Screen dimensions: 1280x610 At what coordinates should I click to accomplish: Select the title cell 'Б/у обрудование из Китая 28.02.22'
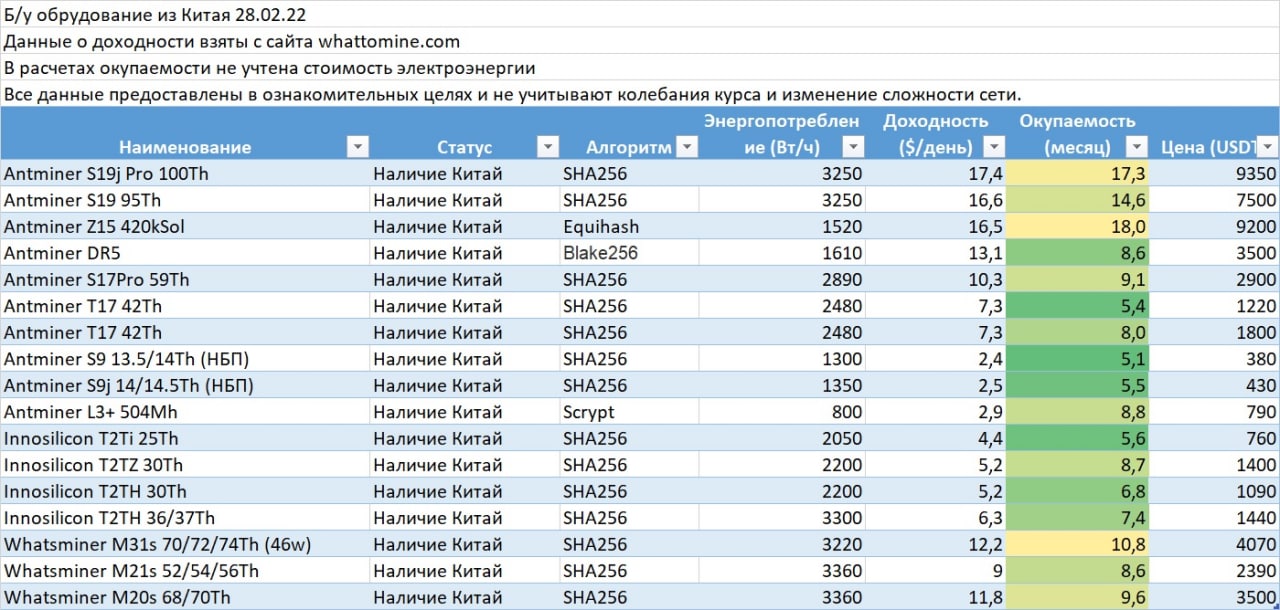tap(640, 14)
